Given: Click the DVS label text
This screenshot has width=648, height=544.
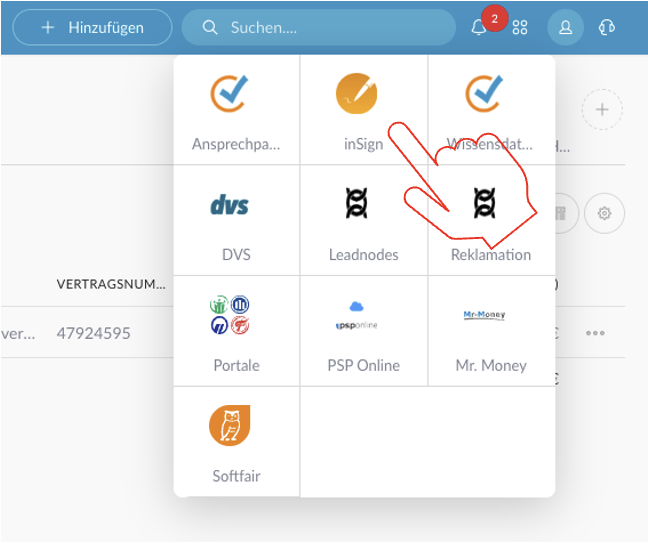Looking at the screenshot, I should point(236,255).
